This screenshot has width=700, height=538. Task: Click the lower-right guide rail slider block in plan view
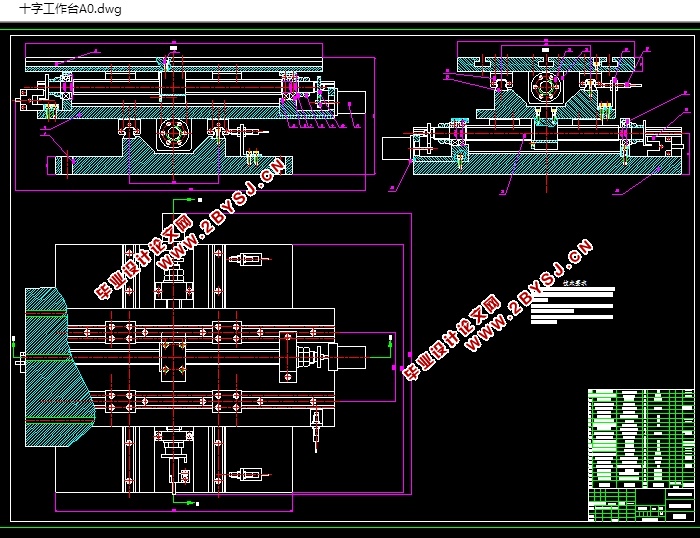tap(228, 402)
